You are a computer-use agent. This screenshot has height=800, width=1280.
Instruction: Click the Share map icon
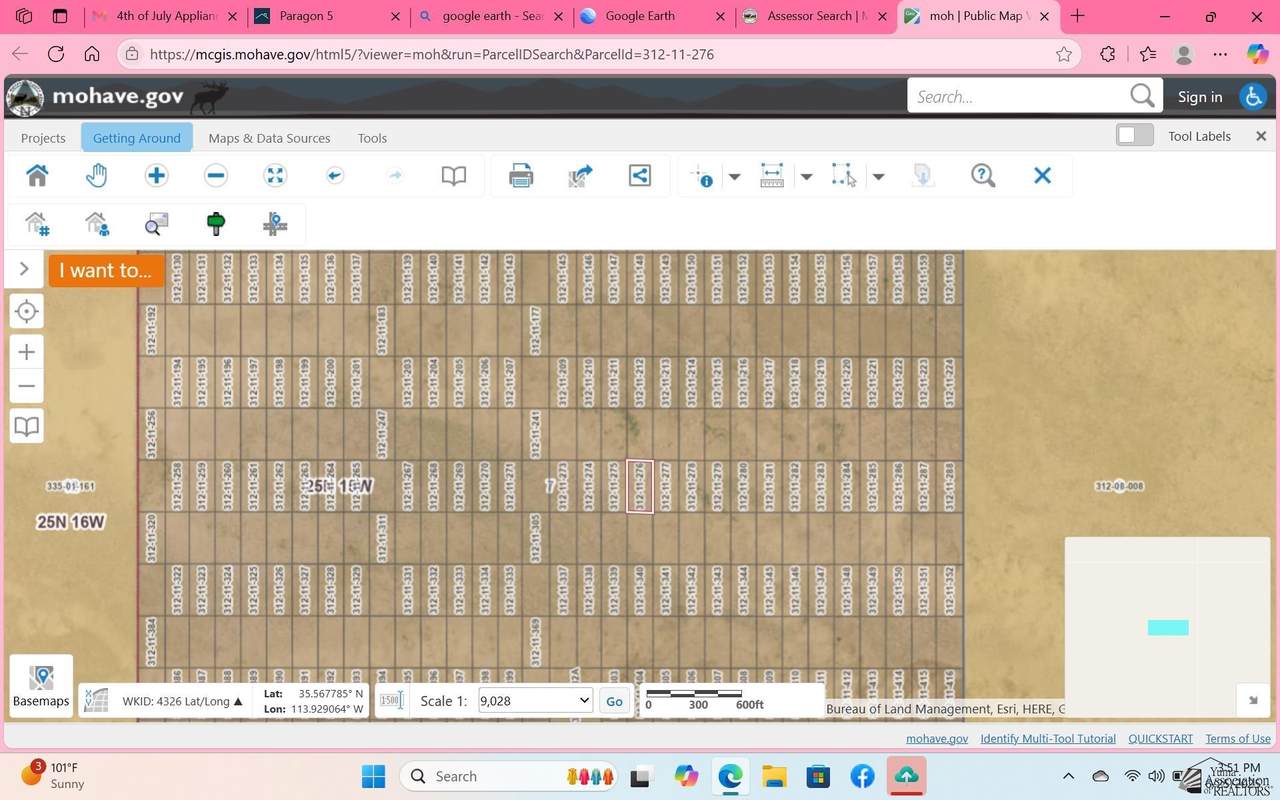coord(640,176)
